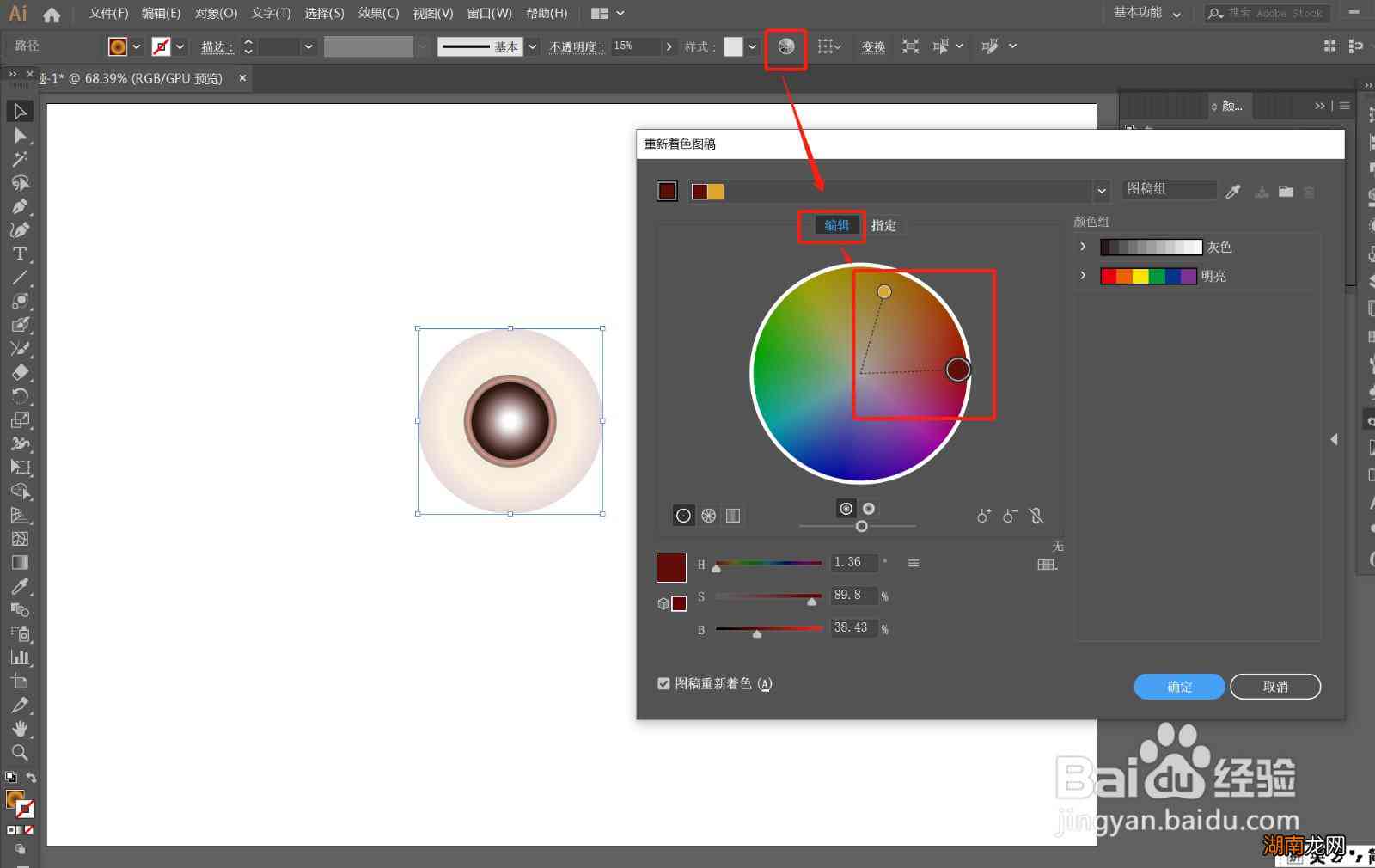Select the Pen tool
This screenshot has width=1375, height=868.
click(x=21, y=206)
